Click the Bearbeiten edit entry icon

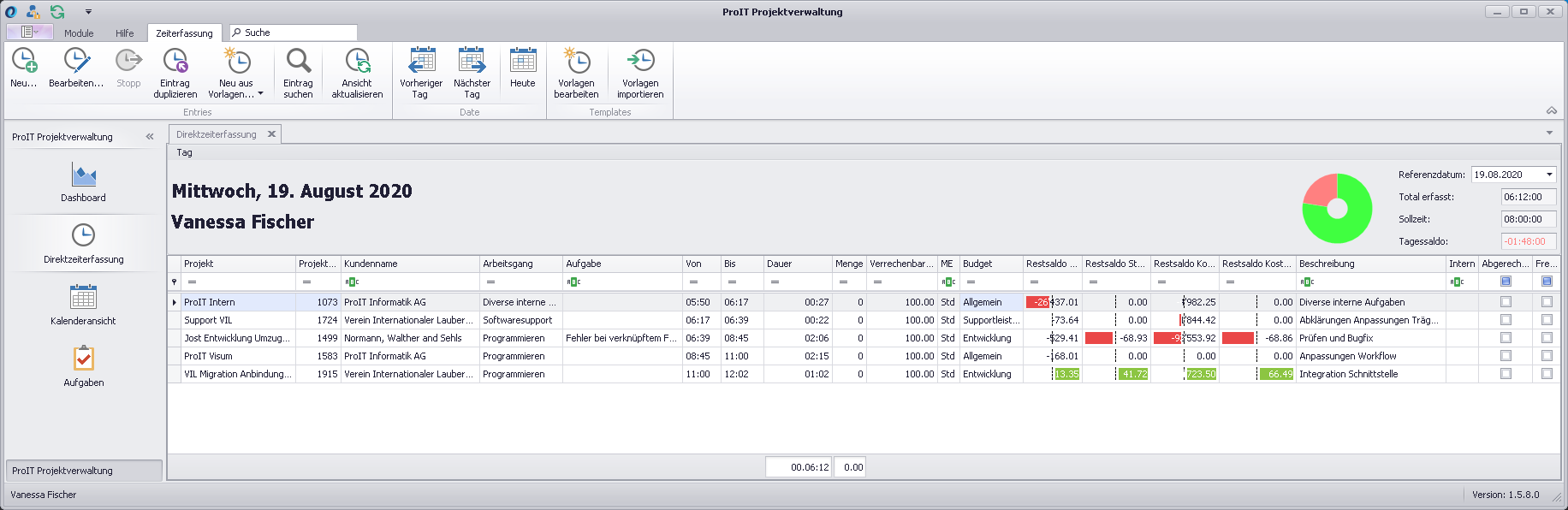click(x=76, y=62)
